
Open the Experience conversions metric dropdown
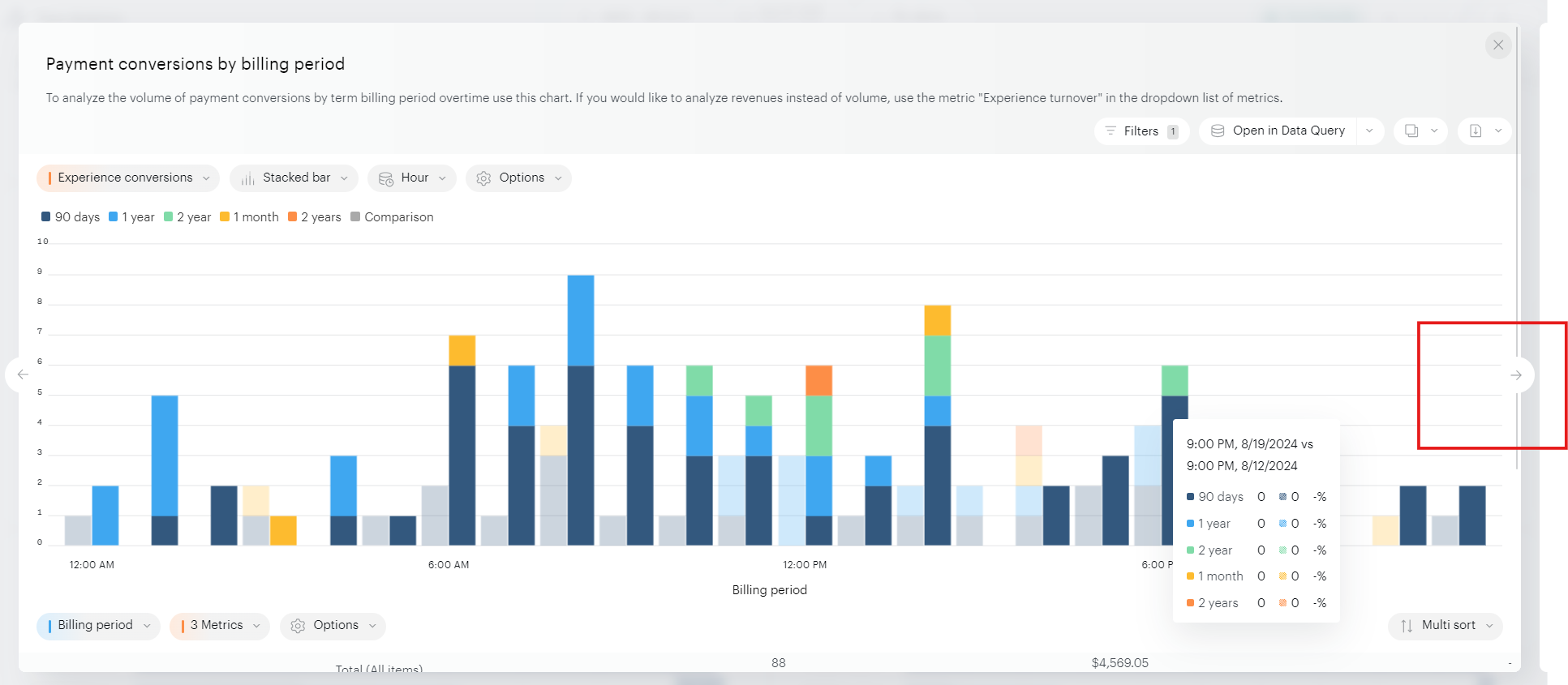tap(127, 178)
